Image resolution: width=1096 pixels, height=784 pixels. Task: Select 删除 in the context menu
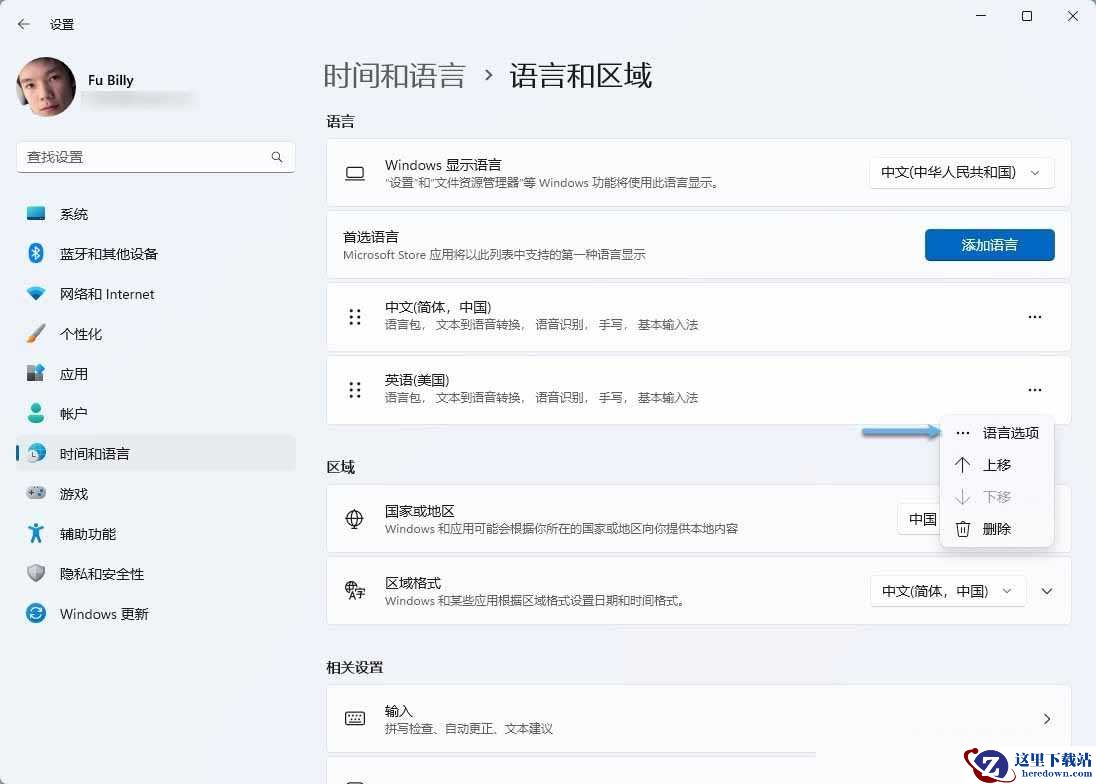coord(997,529)
